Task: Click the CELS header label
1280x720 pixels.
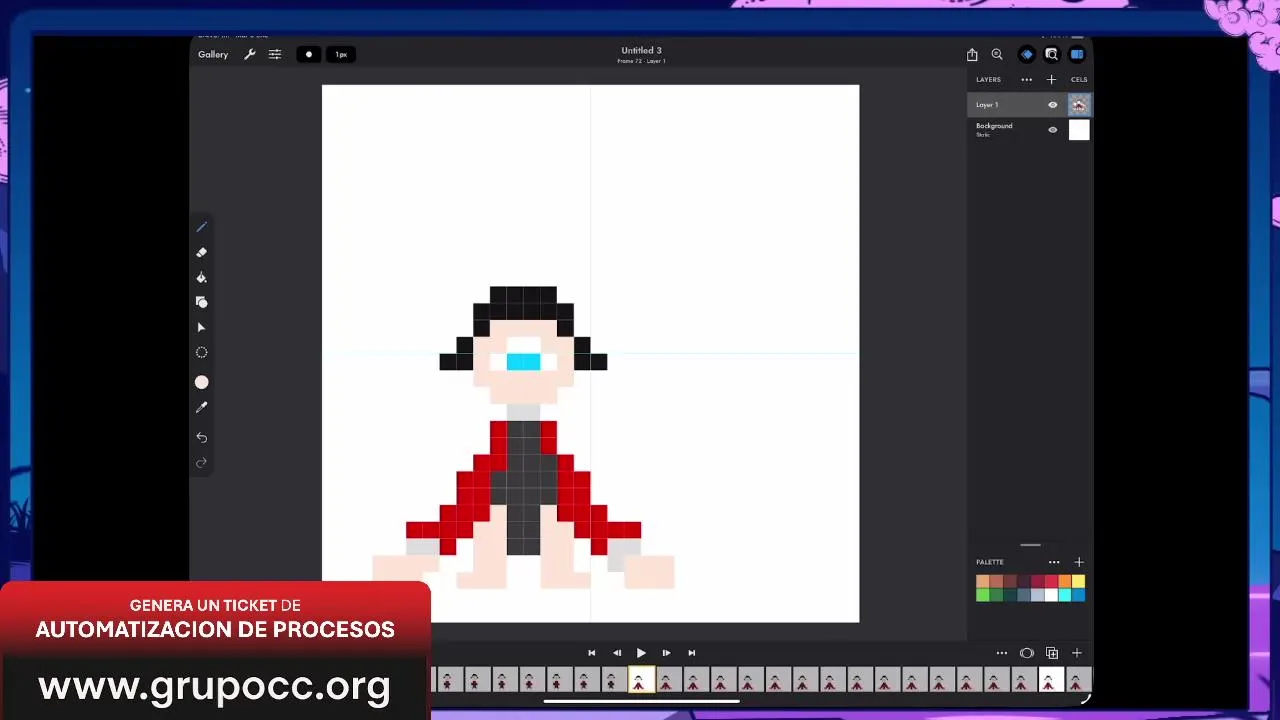Action: point(1079,79)
